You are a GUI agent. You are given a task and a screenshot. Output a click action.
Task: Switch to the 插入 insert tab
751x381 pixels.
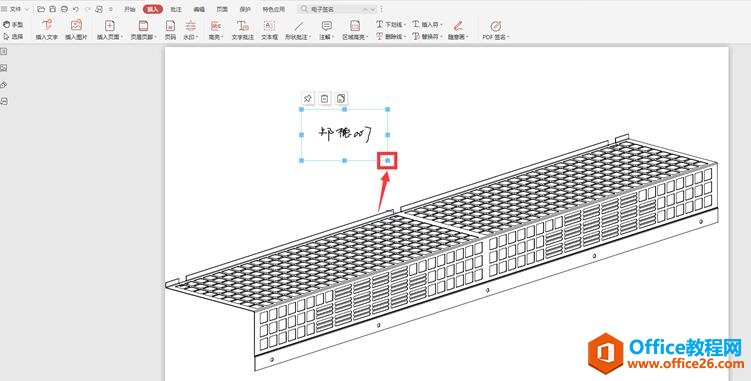[153, 9]
